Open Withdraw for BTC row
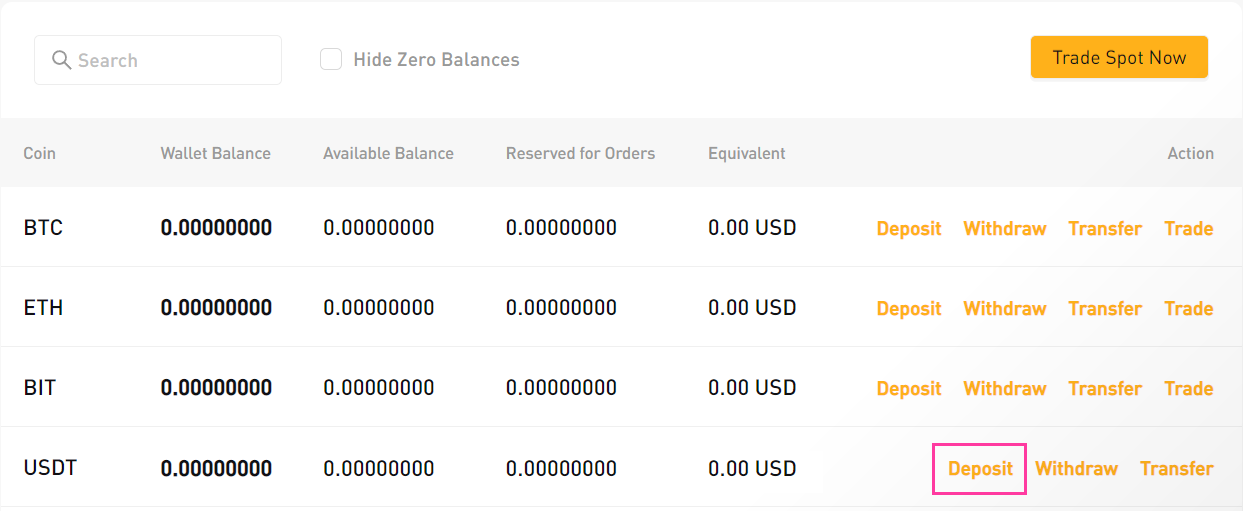 point(1004,229)
